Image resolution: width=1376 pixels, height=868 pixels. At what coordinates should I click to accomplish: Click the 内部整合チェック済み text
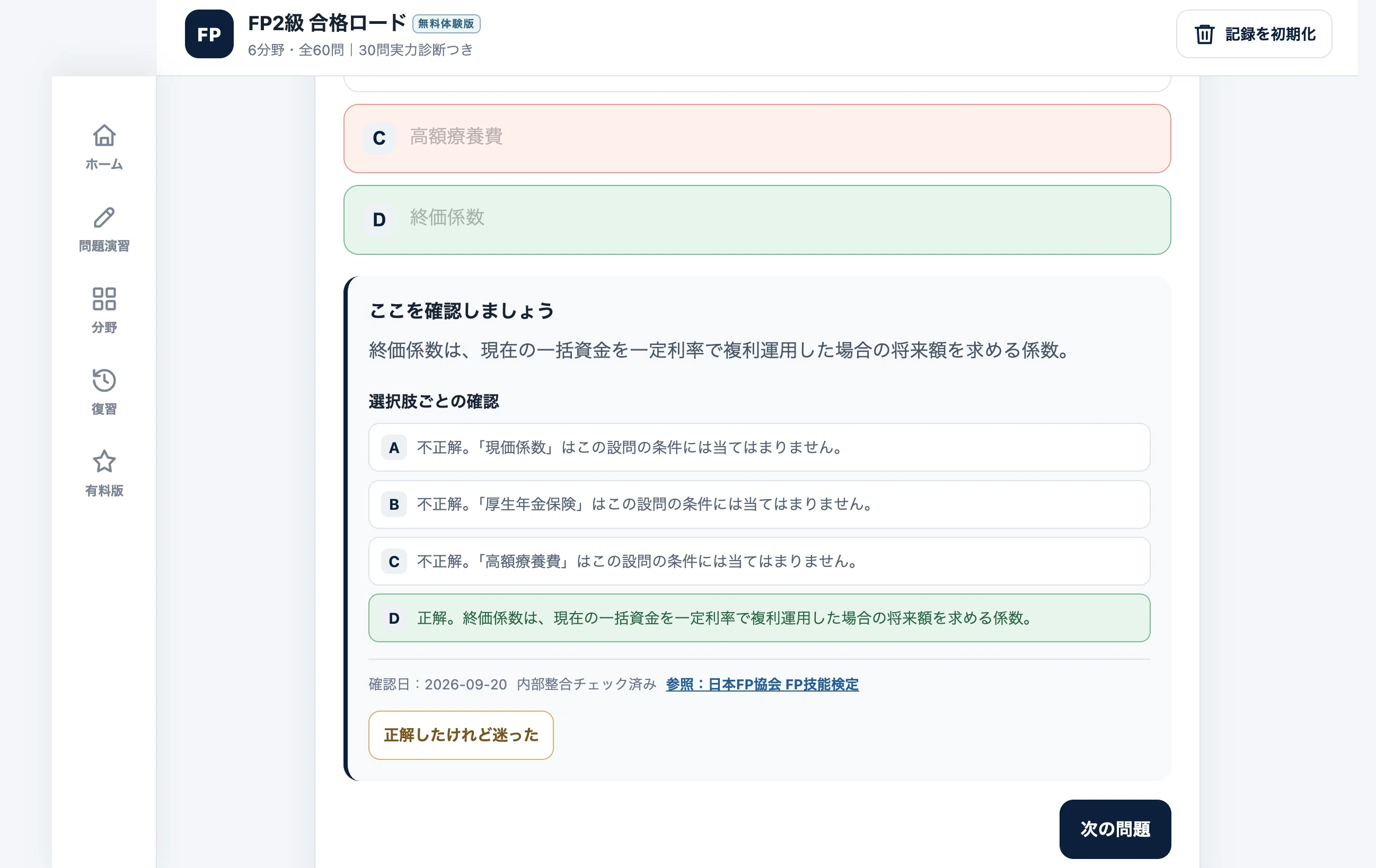coord(586,684)
